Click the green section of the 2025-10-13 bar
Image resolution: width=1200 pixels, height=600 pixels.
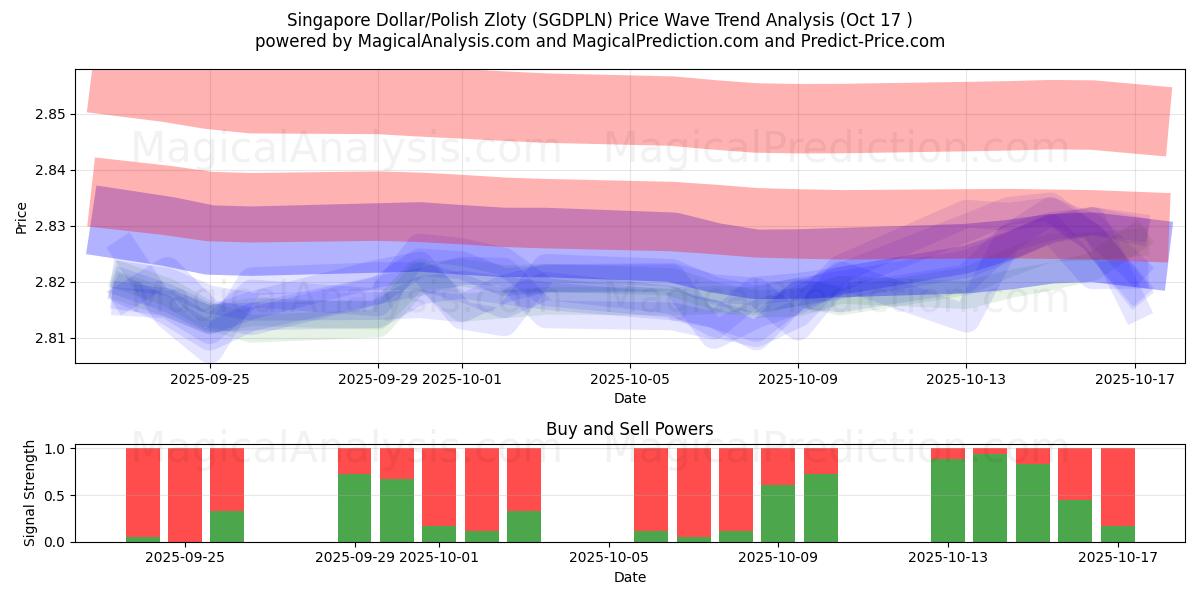[x=947, y=500]
